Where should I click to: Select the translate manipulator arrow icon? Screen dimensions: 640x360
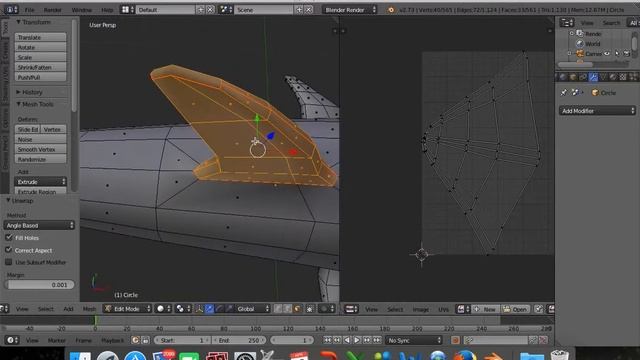[209, 309]
